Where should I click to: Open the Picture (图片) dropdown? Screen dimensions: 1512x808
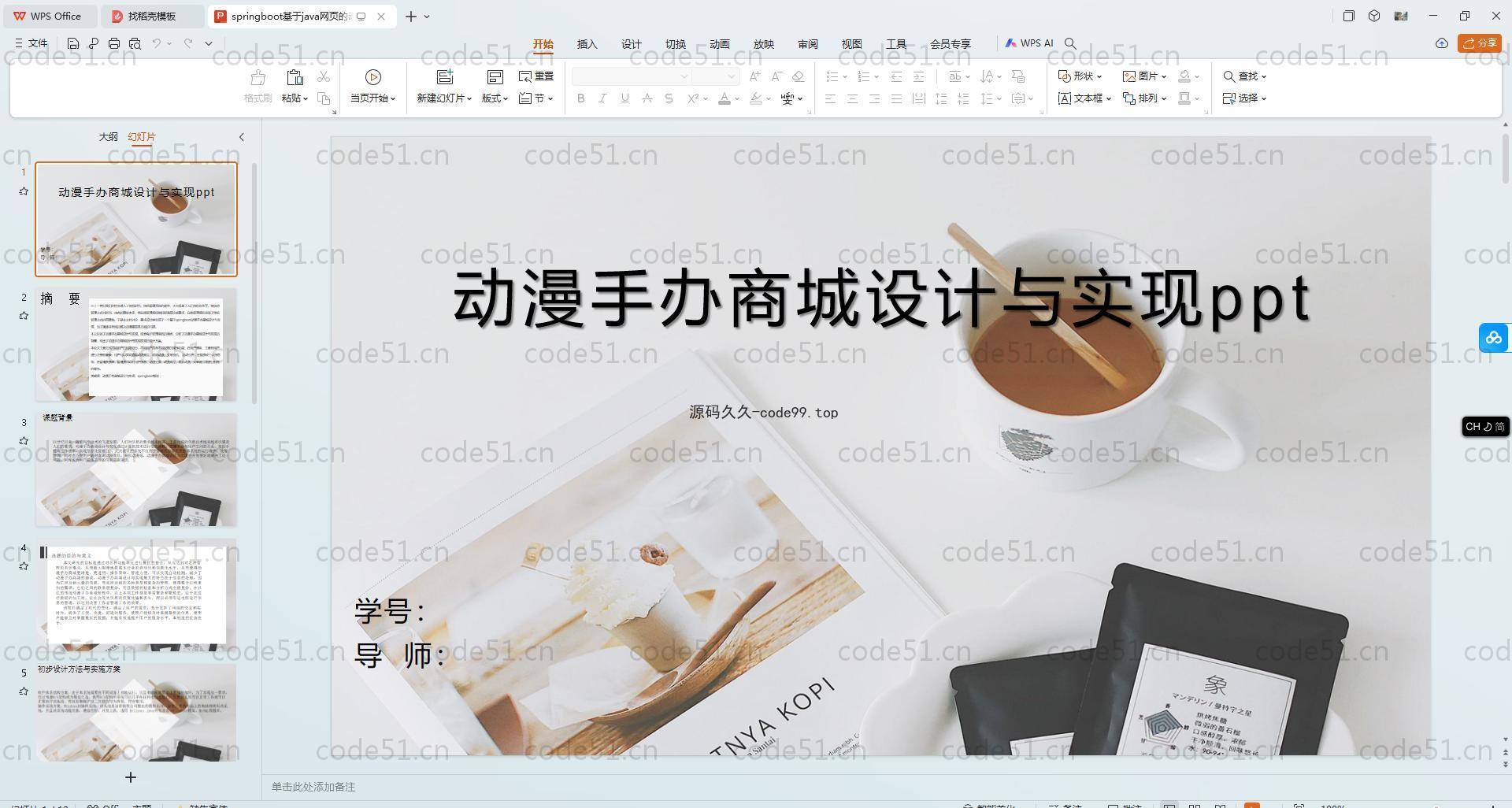[x=1144, y=76]
